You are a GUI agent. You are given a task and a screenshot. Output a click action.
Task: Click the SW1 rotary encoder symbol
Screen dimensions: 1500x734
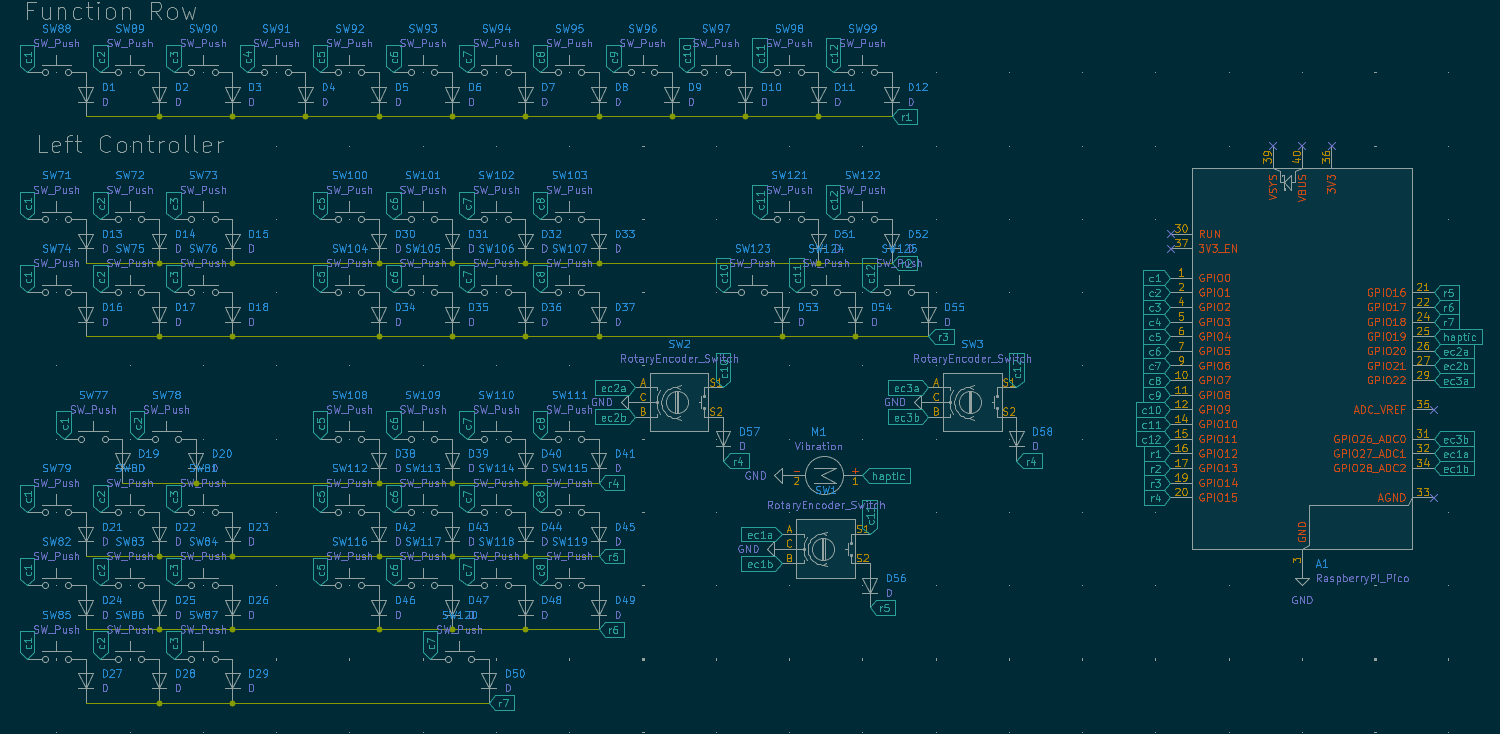[x=825, y=549]
